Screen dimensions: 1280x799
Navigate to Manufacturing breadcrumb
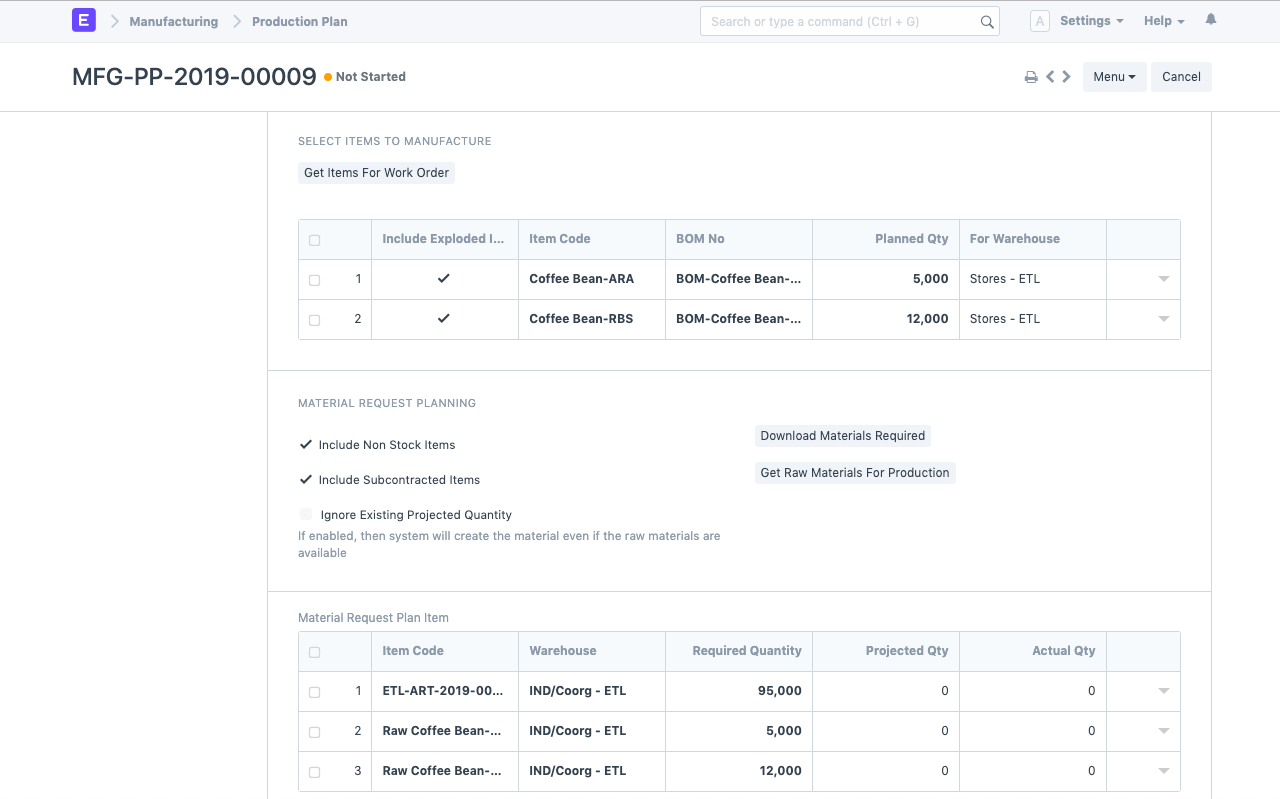tap(173, 21)
